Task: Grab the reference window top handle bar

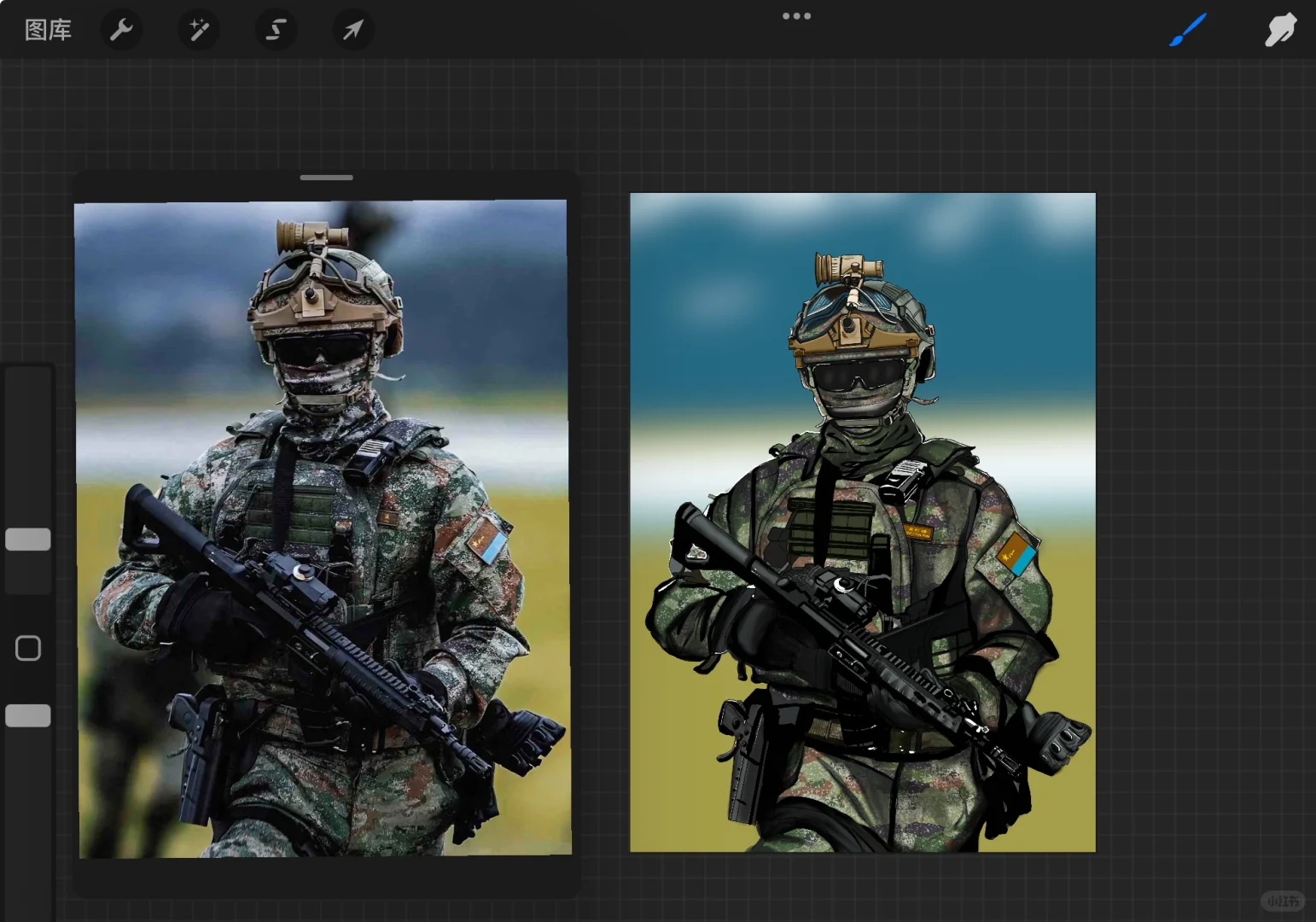Action: [x=327, y=178]
